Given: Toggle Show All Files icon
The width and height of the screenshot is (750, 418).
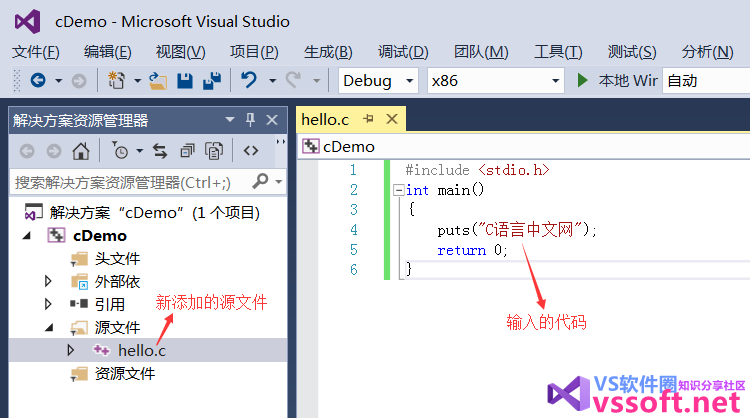Looking at the screenshot, I should pos(214,151).
